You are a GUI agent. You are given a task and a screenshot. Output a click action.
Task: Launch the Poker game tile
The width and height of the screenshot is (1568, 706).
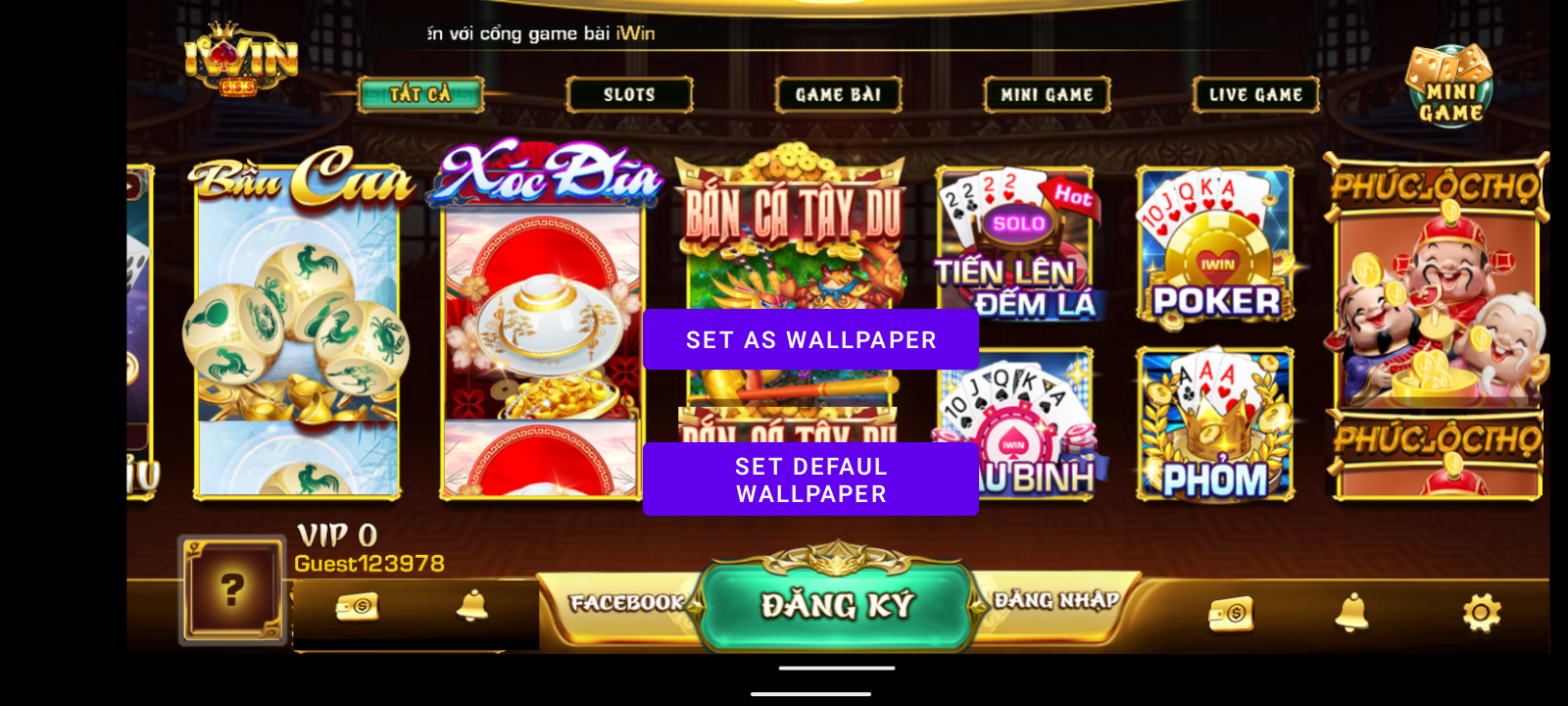(x=1215, y=245)
